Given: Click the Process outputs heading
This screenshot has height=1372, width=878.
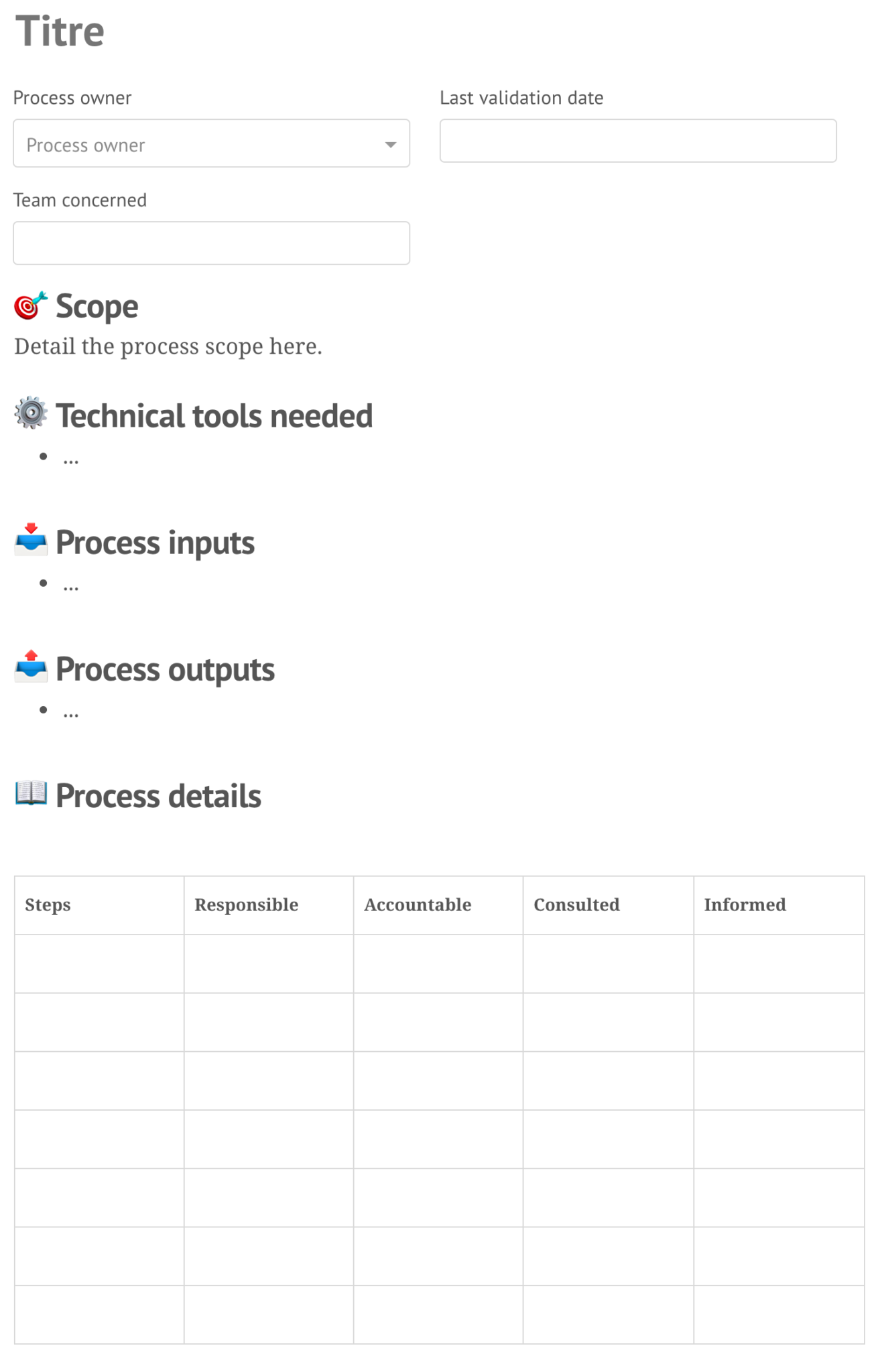Looking at the screenshot, I should (x=165, y=669).
